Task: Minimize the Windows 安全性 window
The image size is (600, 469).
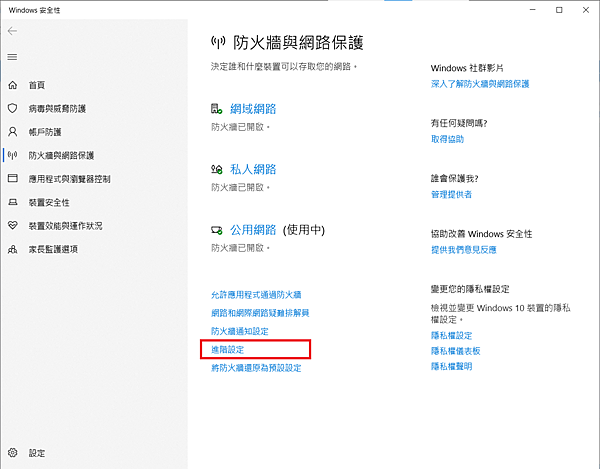Action: (533, 10)
